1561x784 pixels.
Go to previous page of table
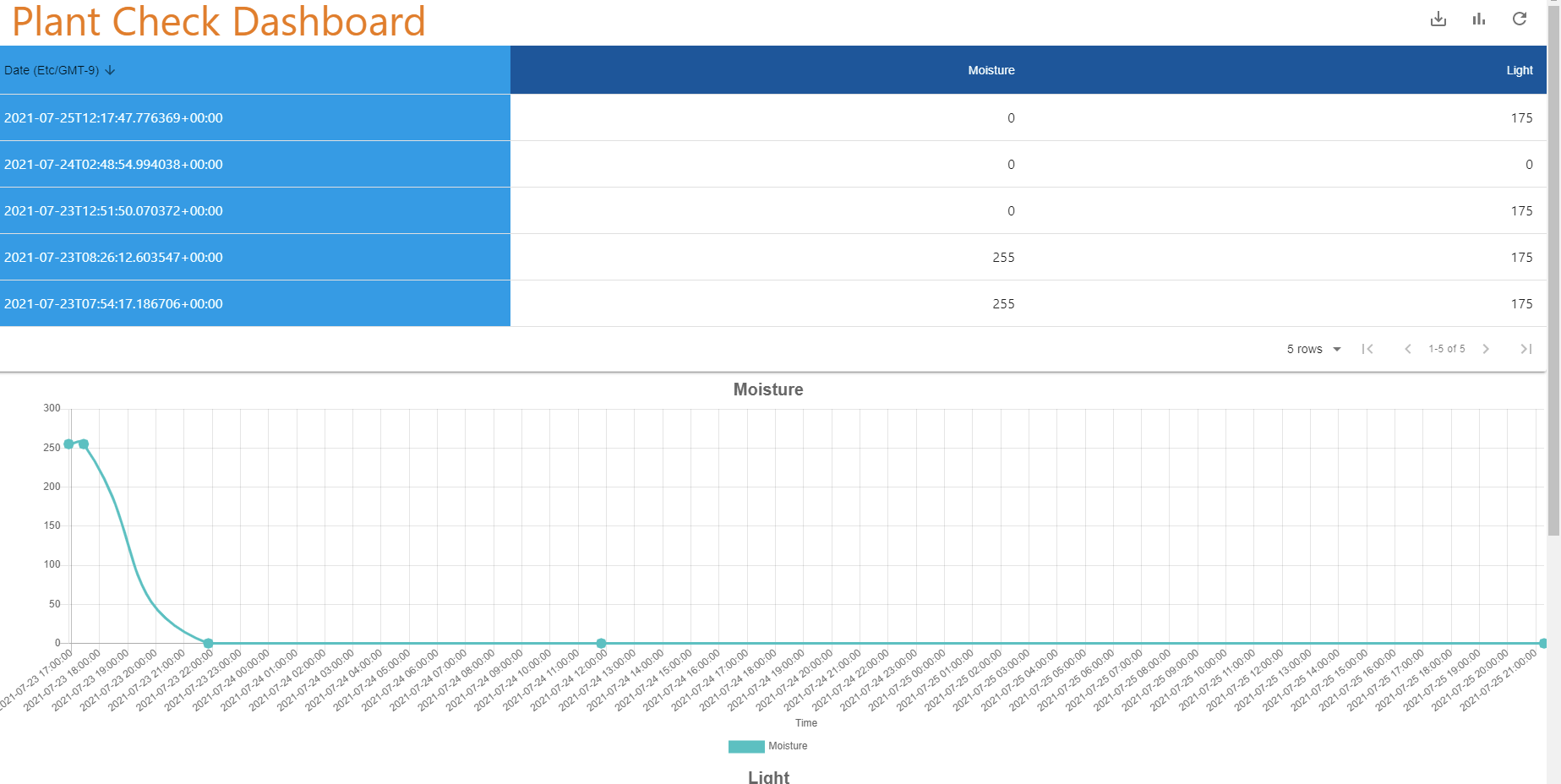click(1407, 349)
